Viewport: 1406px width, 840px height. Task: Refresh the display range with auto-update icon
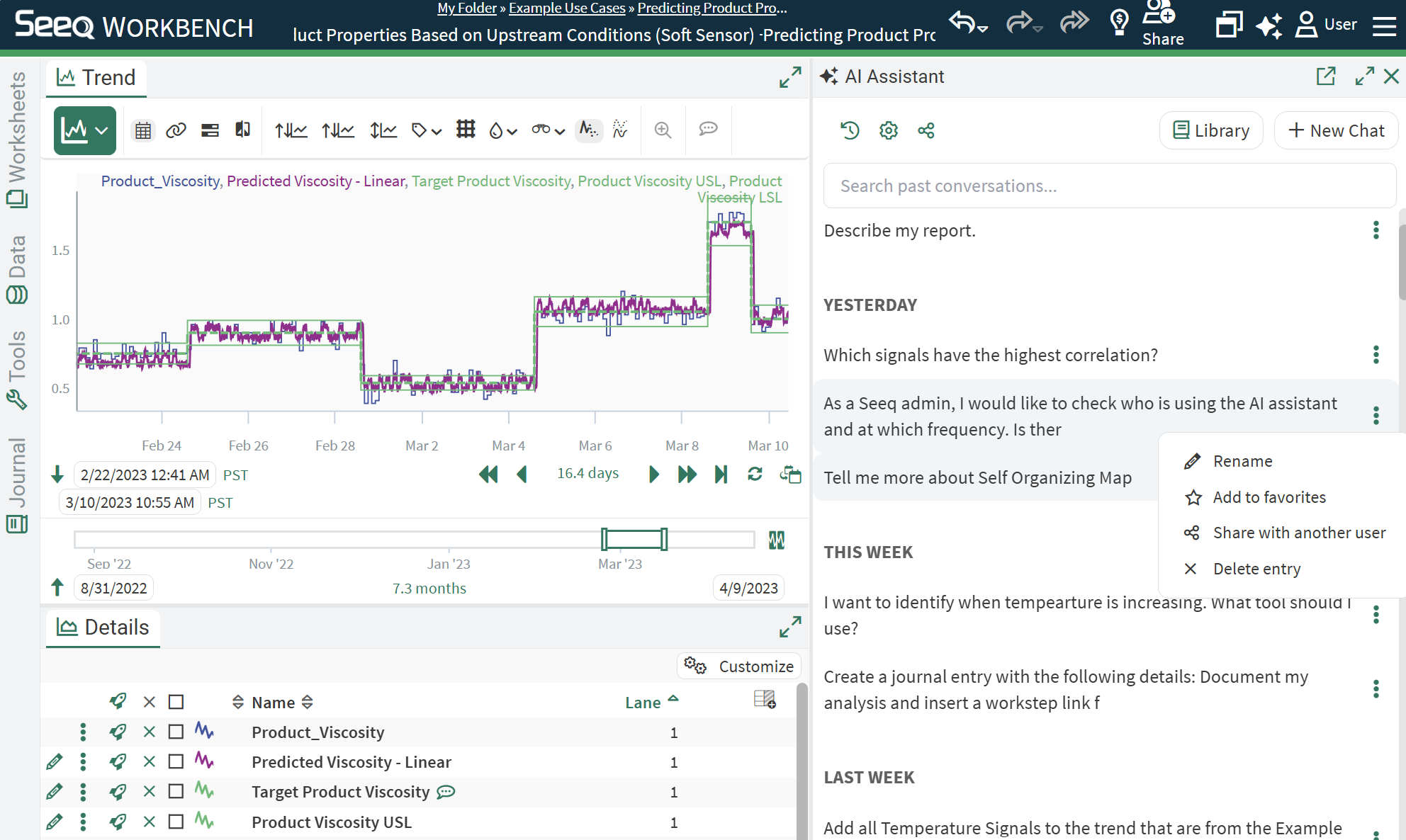pos(755,474)
